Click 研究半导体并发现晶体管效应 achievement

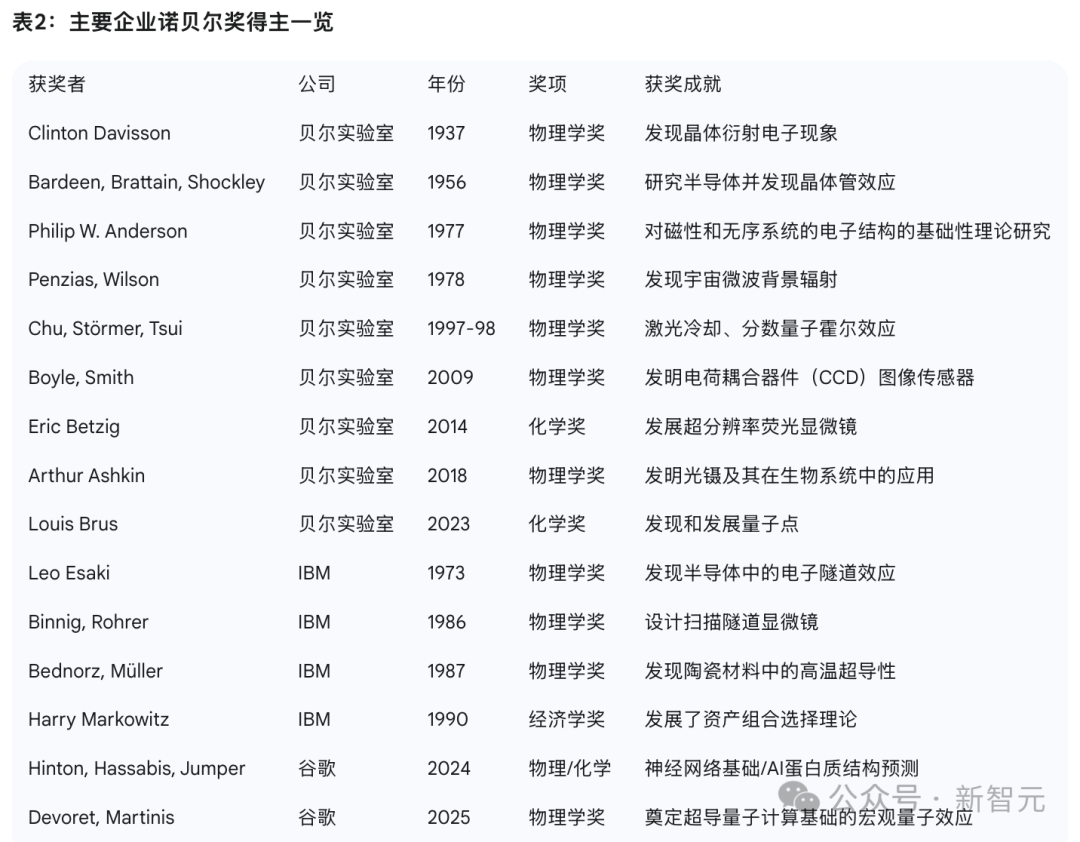coord(770,182)
